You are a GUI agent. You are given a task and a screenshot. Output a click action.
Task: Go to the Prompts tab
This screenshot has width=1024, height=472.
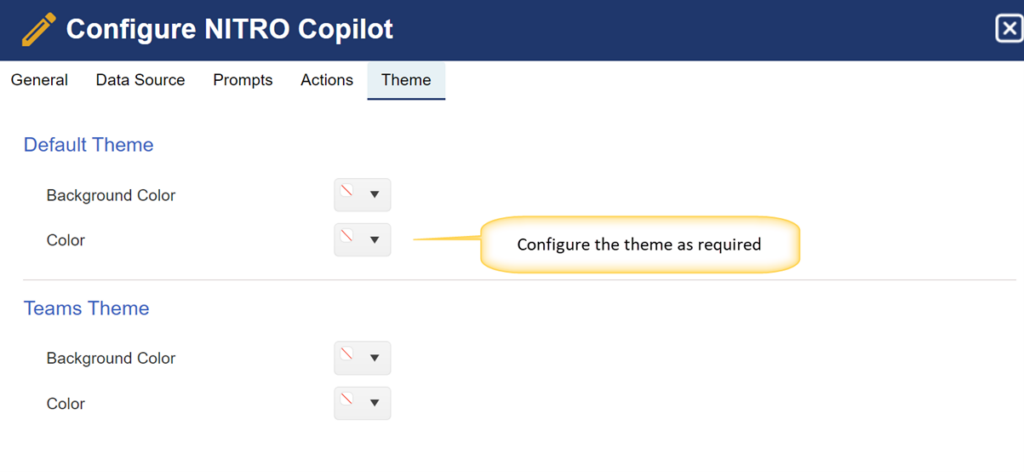[243, 80]
